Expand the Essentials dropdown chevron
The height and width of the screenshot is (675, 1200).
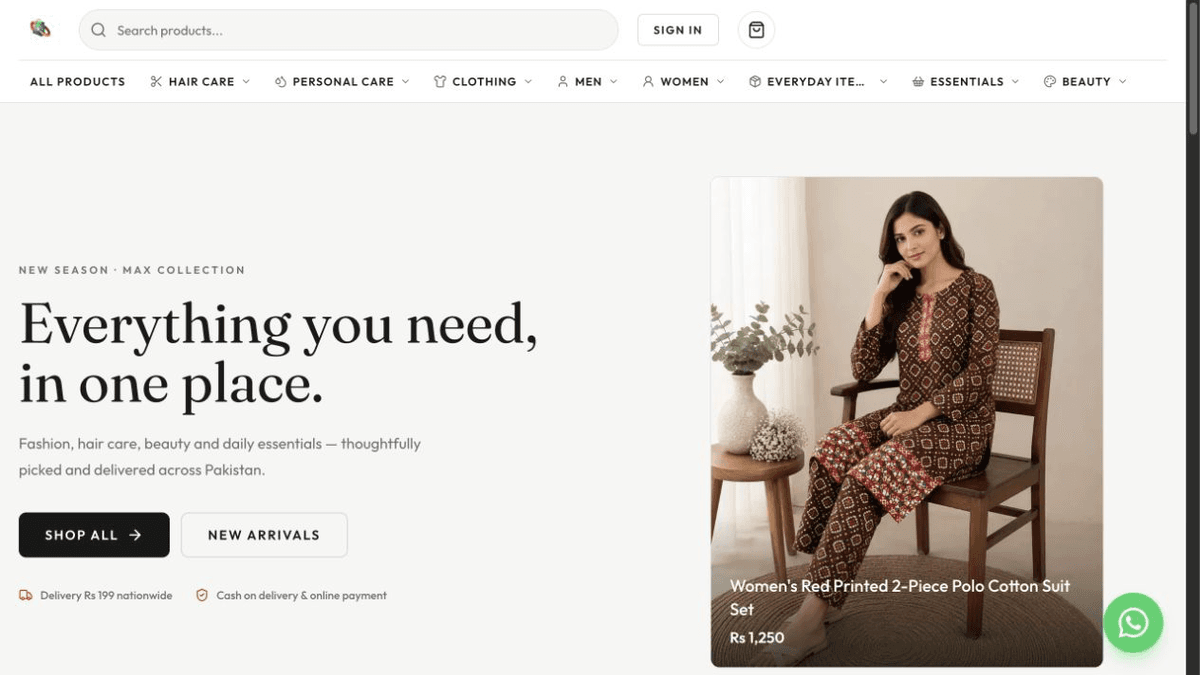pos(1015,82)
